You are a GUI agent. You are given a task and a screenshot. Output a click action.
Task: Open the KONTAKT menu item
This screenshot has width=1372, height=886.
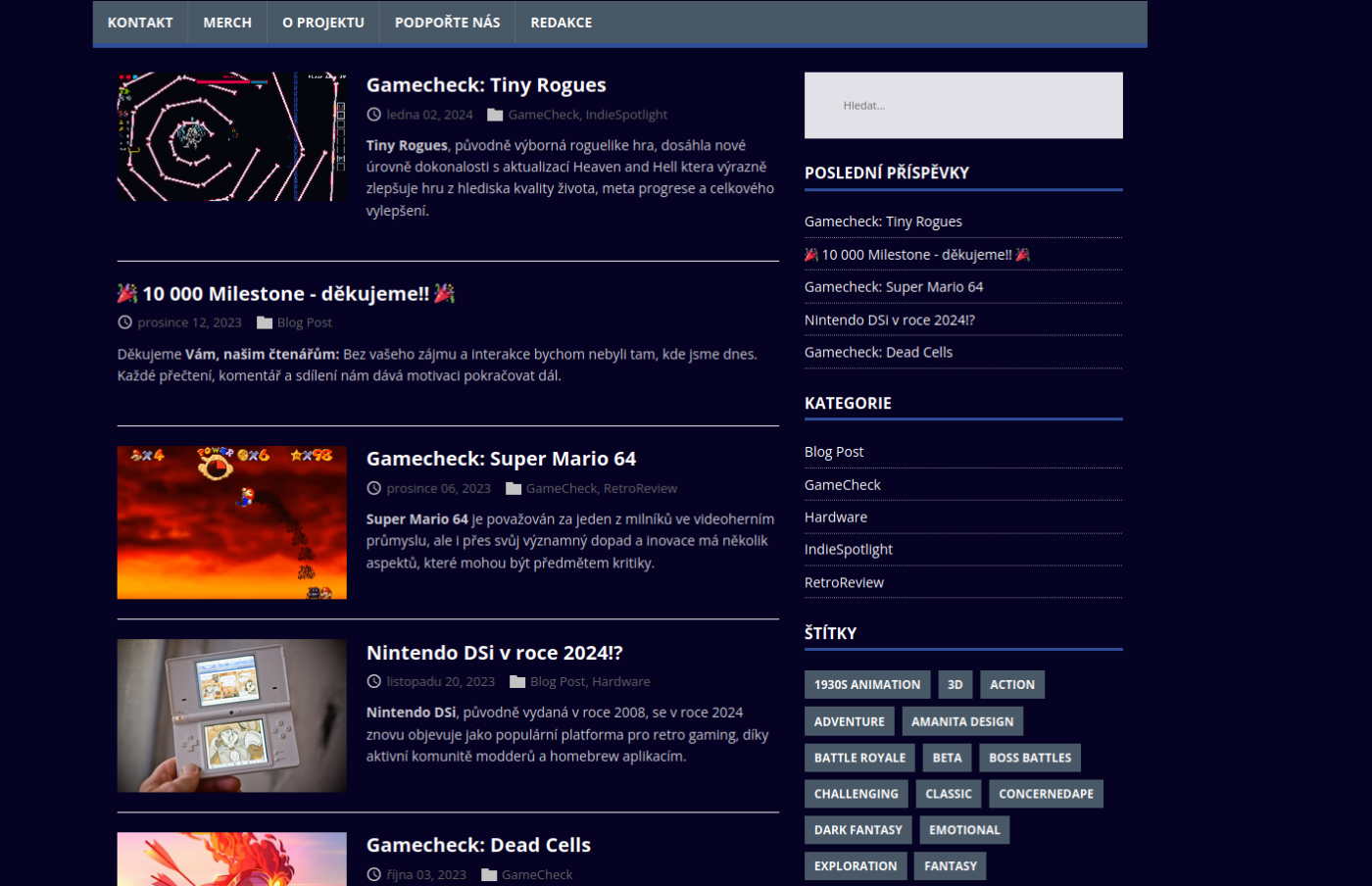[x=140, y=23]
